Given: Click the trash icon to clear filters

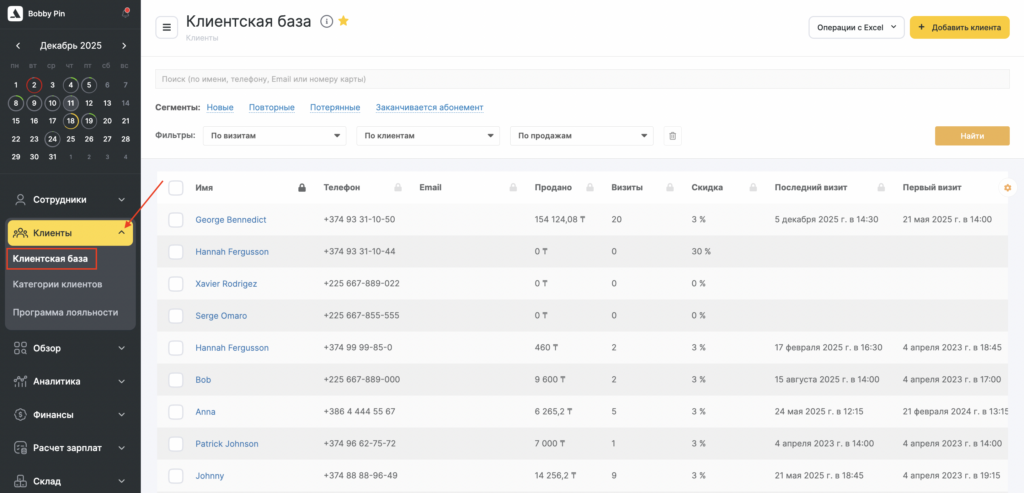Looking at the screenshot, I should click(x=673, y=136).
